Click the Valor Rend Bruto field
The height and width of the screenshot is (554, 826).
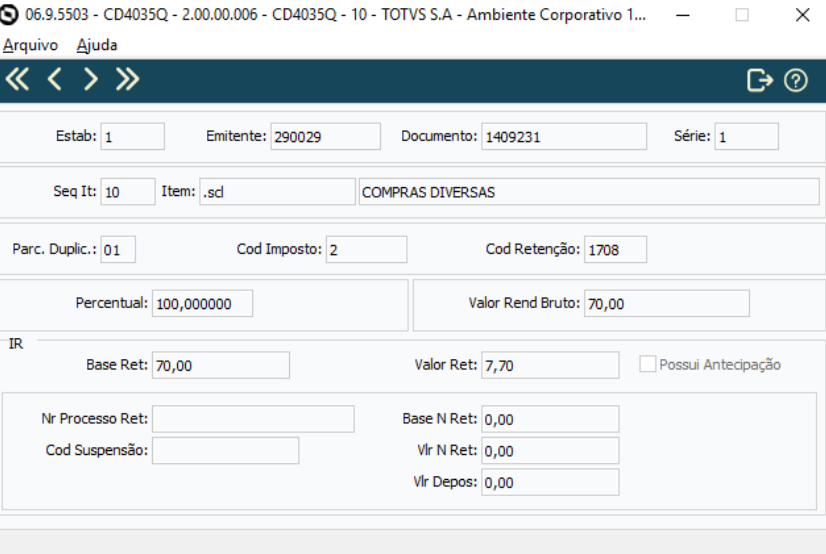pyautogui.click(x=666, y=303)
